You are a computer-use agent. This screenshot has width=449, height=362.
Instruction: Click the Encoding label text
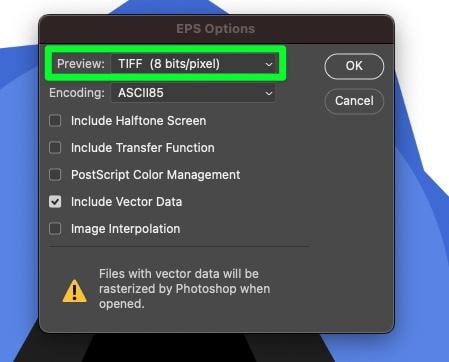coord(77,93)
